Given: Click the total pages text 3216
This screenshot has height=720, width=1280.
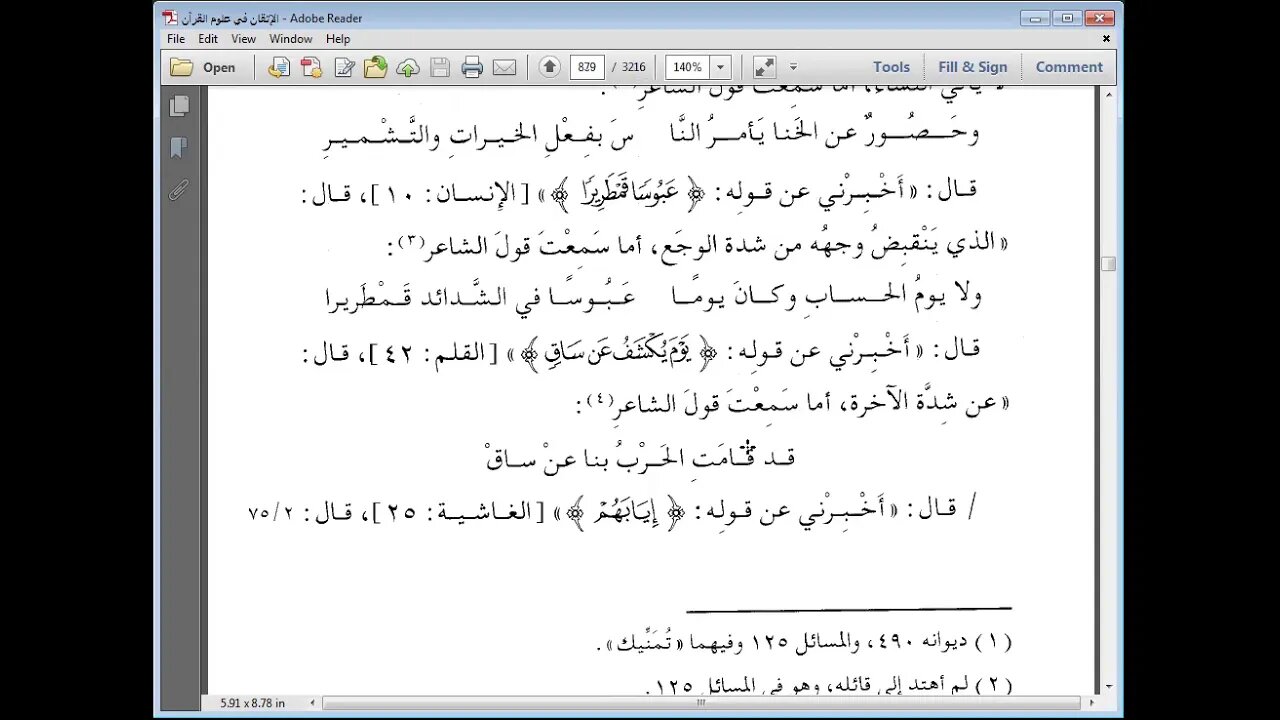Looking at the screenshot, I should [633, 67].
